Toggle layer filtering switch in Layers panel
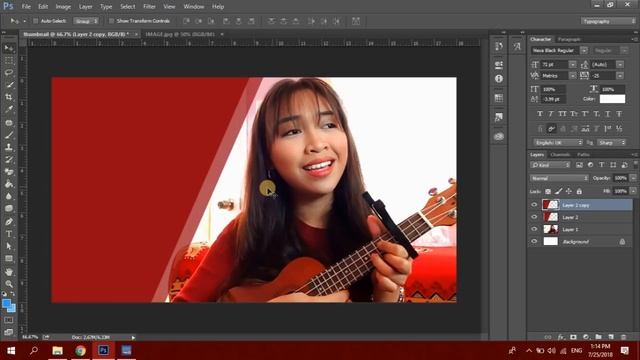 635,164
